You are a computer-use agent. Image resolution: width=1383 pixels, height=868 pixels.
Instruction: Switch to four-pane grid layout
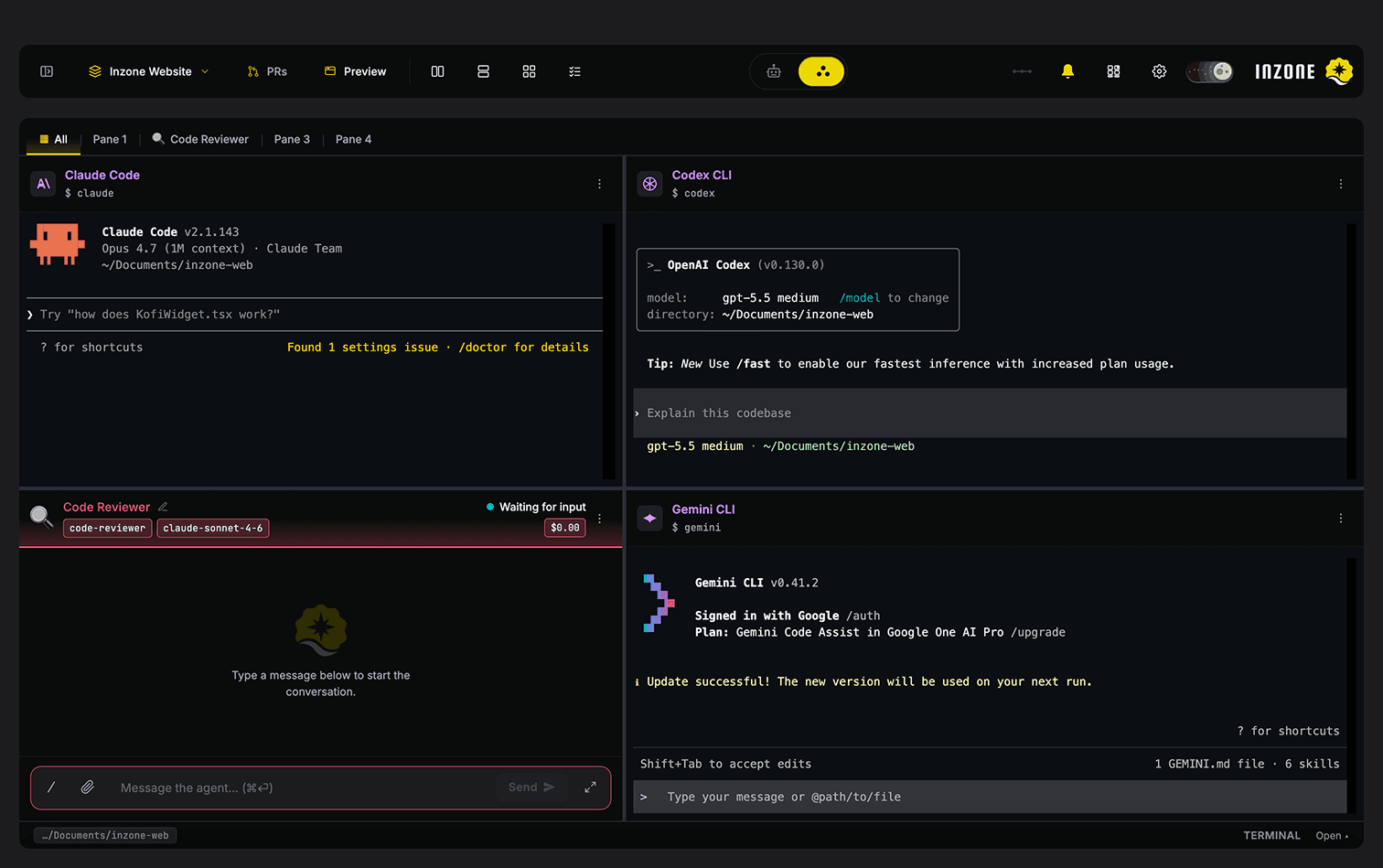tap(530, 71)
